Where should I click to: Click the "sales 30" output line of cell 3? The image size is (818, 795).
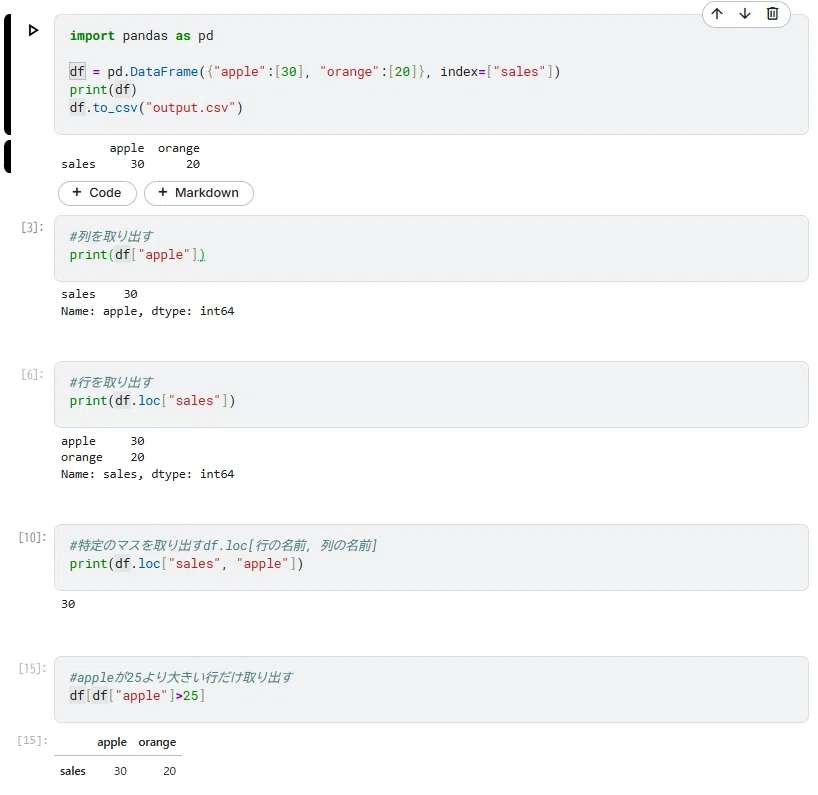[x=99, y=294]
